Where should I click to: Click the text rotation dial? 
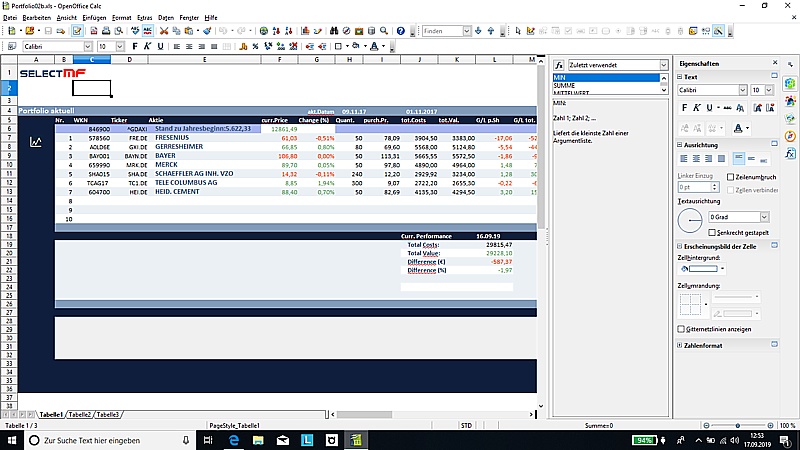point(690,221)
